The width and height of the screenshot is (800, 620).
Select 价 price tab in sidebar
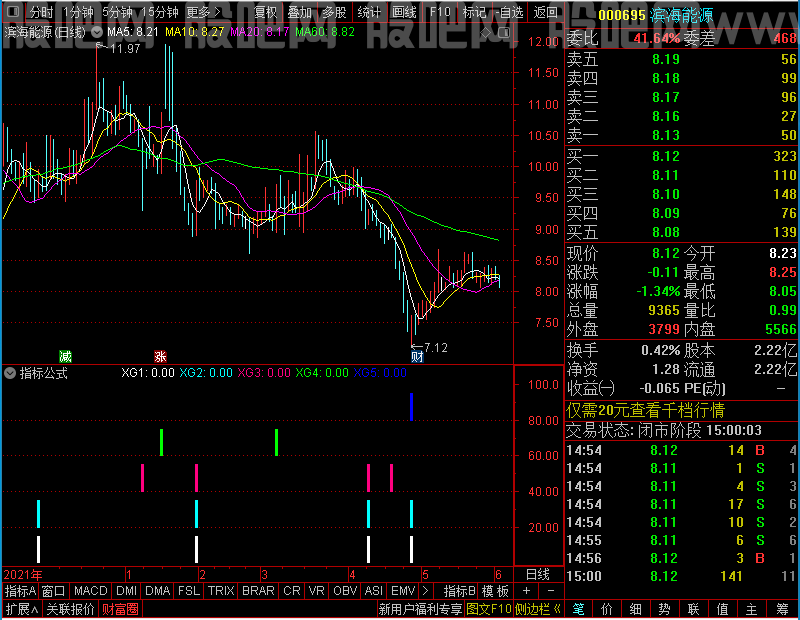[607, 609]
